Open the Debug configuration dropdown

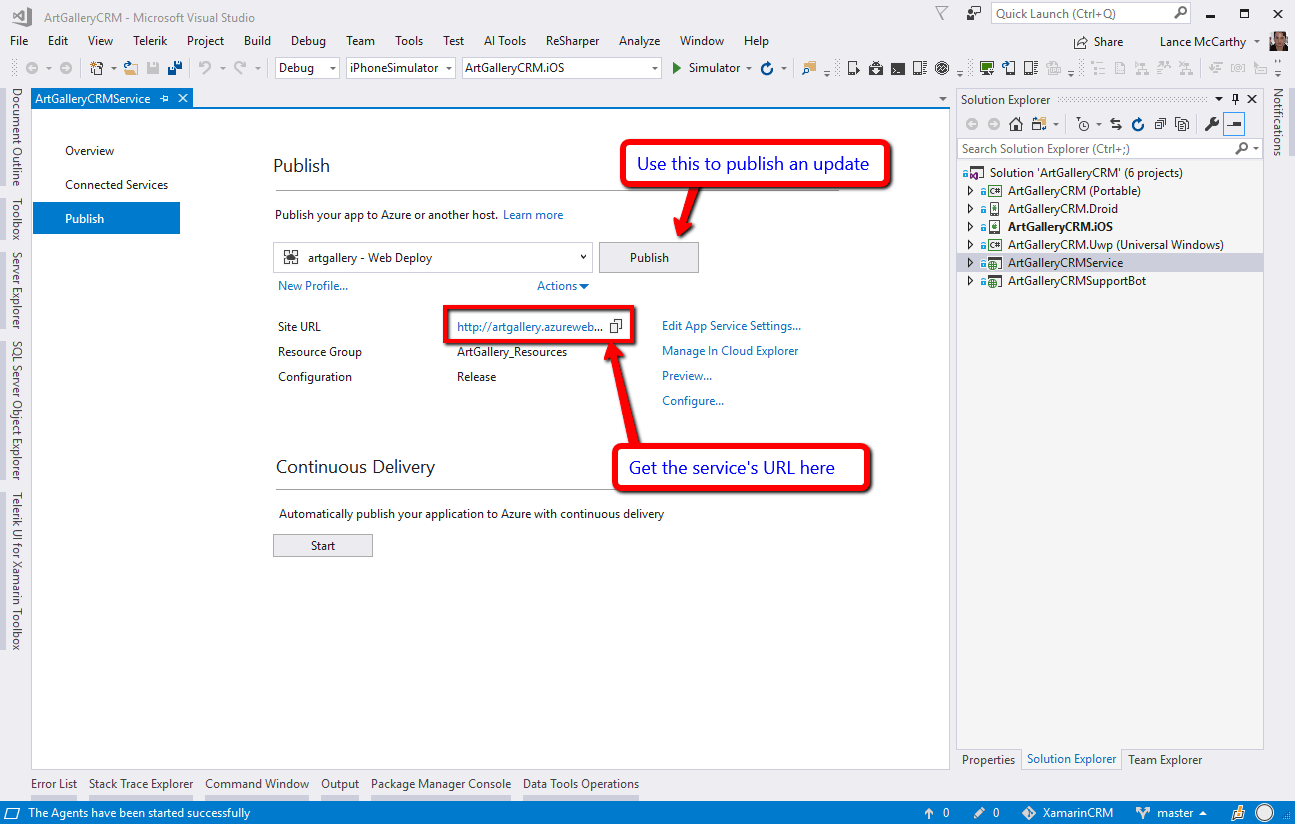[x=308, y=68]
